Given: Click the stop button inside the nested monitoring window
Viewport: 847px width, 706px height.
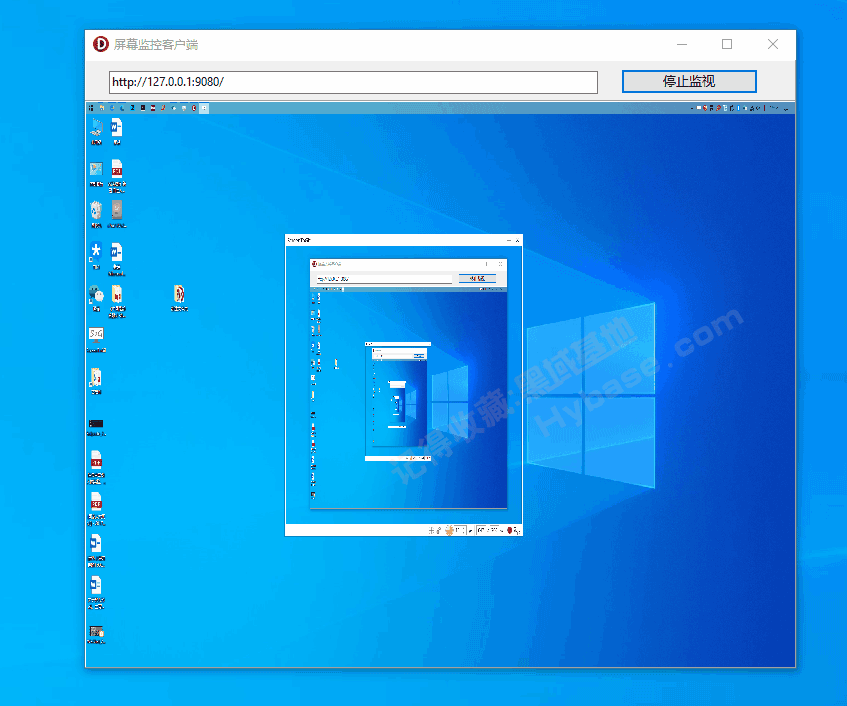Looking at the screenshot, I should (x=477, y=278).
